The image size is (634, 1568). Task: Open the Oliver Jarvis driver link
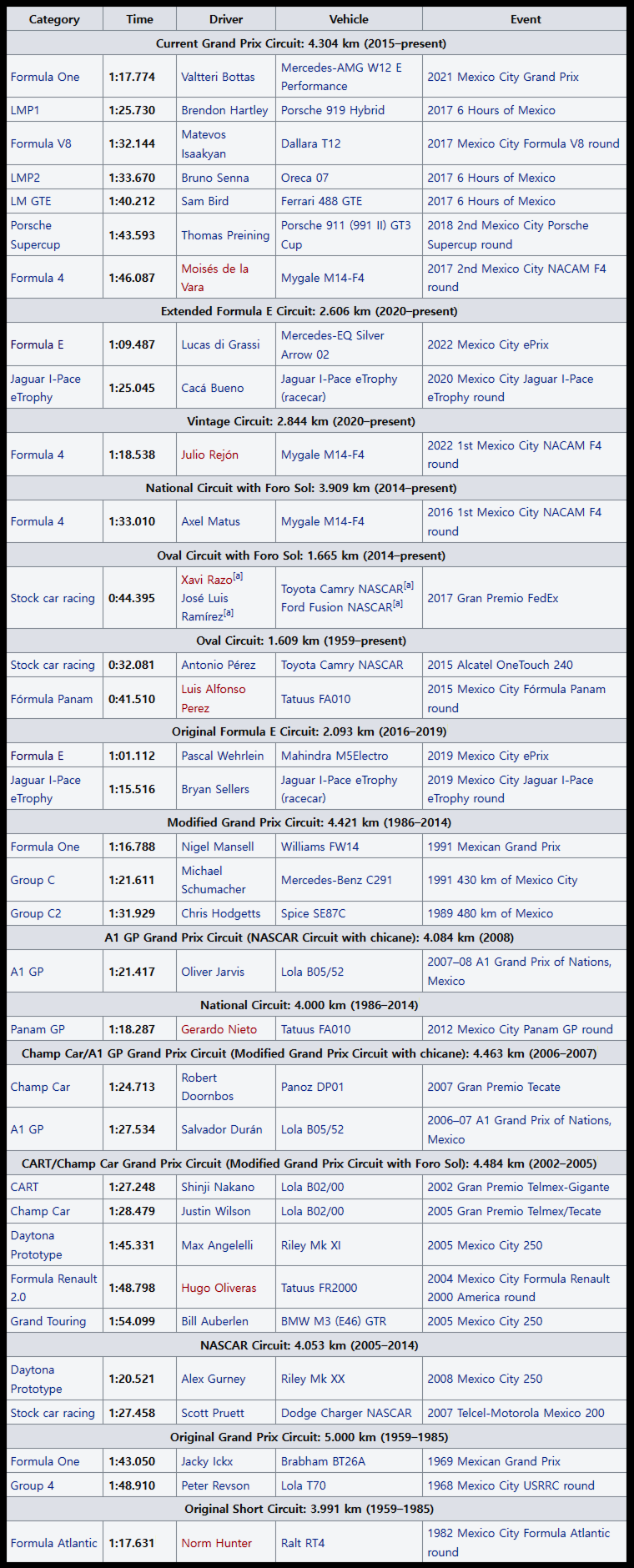pyautogui.click(x=213, y=972)
